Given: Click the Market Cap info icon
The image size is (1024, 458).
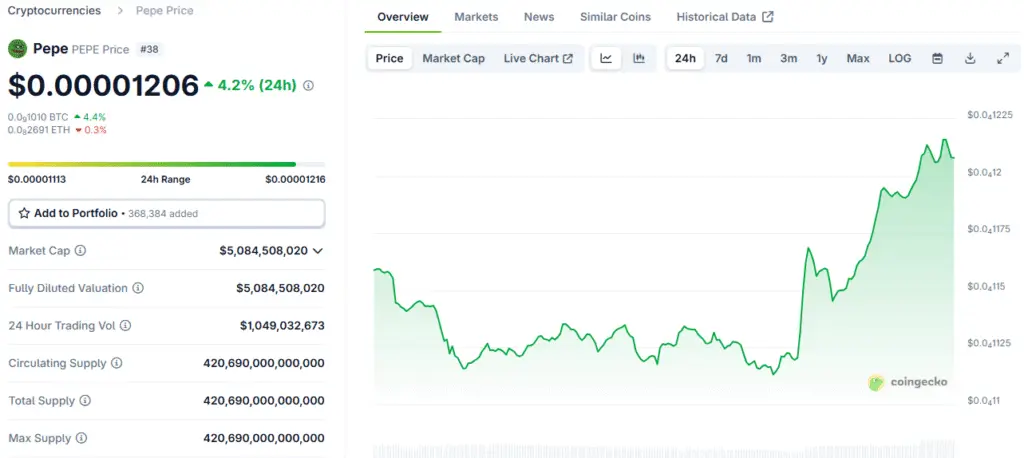Looking at the screenshot, I should 80,251.
